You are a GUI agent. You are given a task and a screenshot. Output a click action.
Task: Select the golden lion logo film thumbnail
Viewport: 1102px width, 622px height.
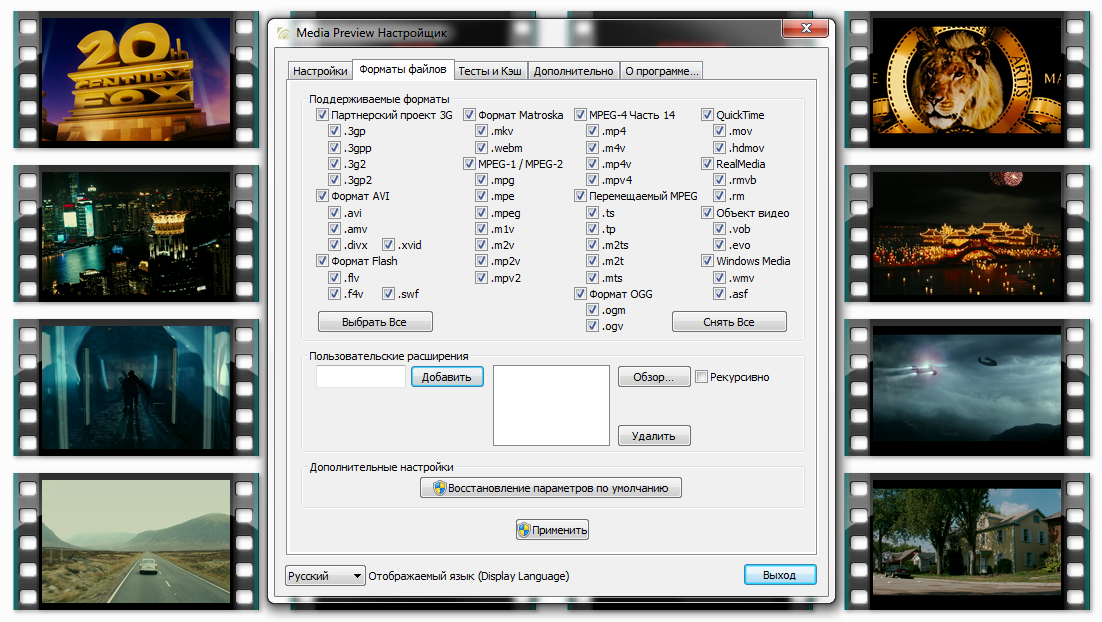click(x=967, y=79)
